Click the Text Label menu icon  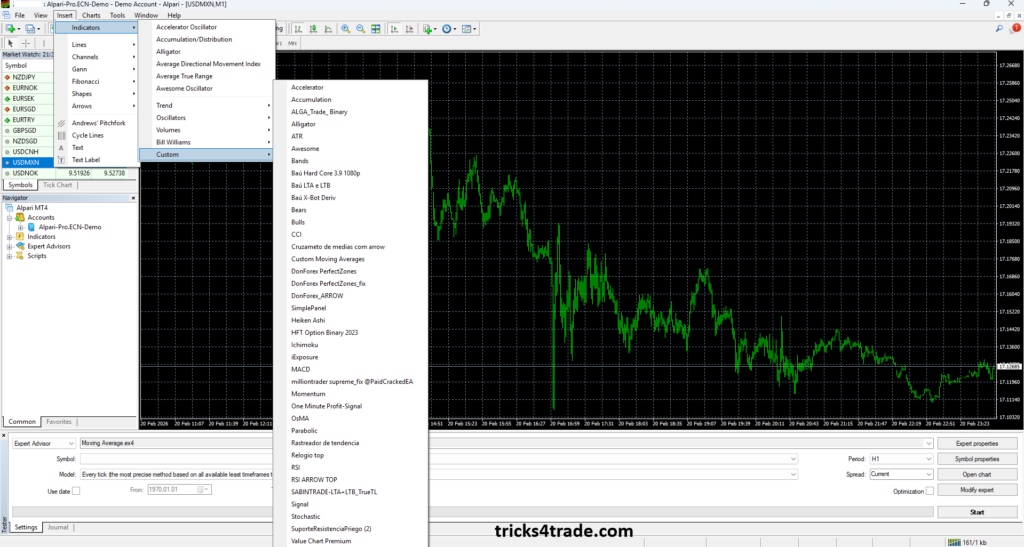(x=61, y=160)
